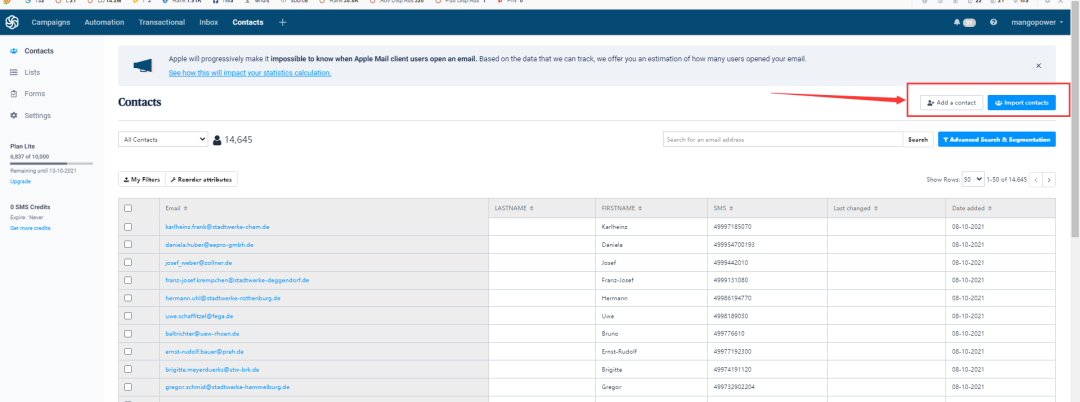Viewport: 1080px width, 402px height.
Task: Sort by Date added column arrows
Action: pyautogui.click(x=990, y=208)
